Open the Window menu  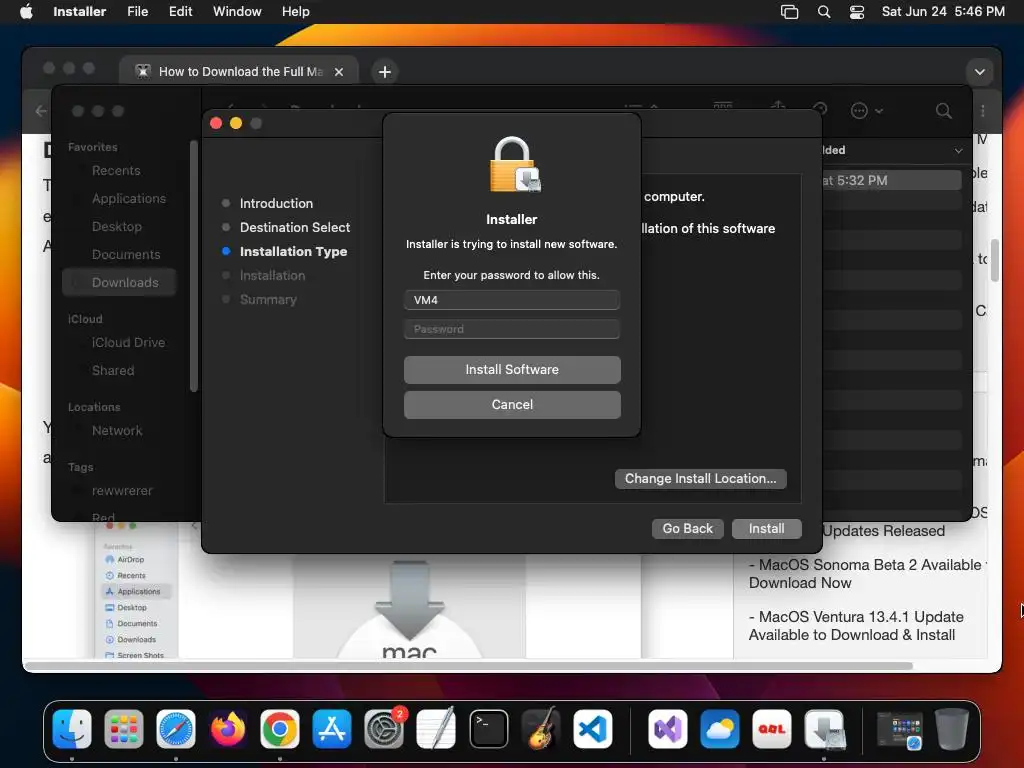point(237,11)
